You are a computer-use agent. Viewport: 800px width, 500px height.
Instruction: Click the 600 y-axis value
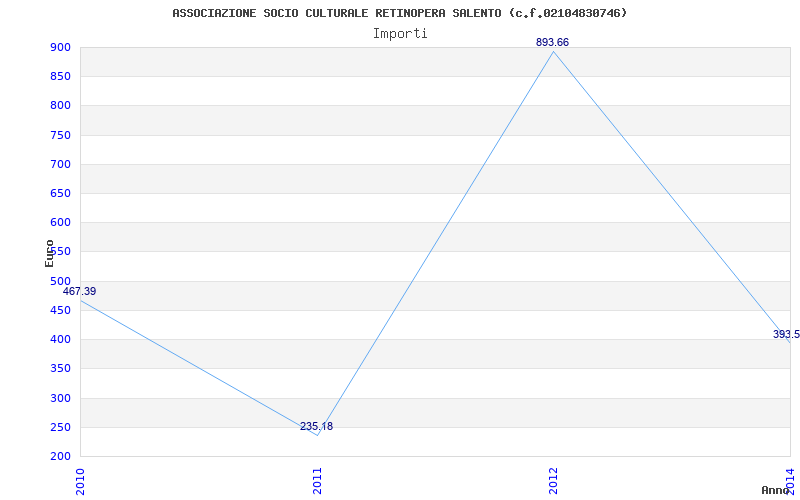(x=60, y=222)
